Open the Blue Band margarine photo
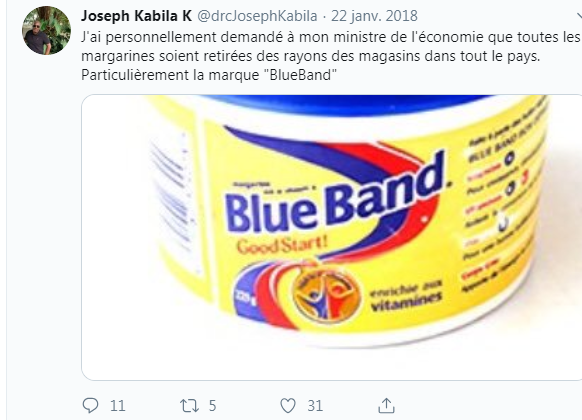Image resolution: width=582 pixels, height=420 pixels. click(x=331, y=237)
